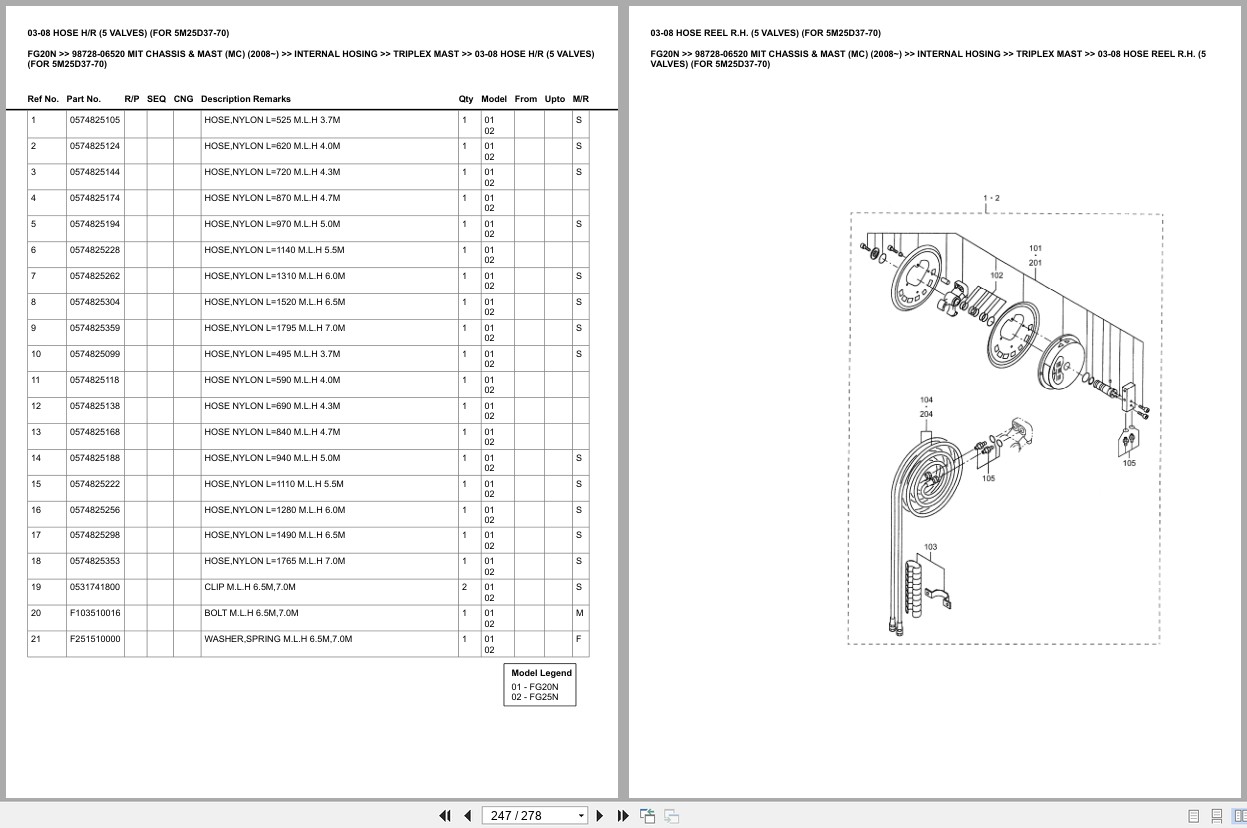The image size is (1247, 828).
Task: Click part number 0574825118
Action: [95, 380]
